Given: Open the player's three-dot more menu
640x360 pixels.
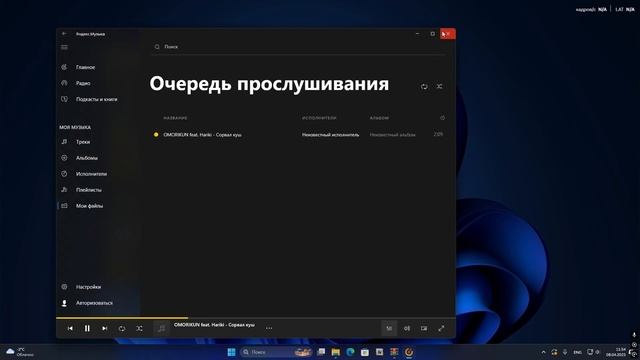Looking at the screenshot, I should [x=269, y=328].
